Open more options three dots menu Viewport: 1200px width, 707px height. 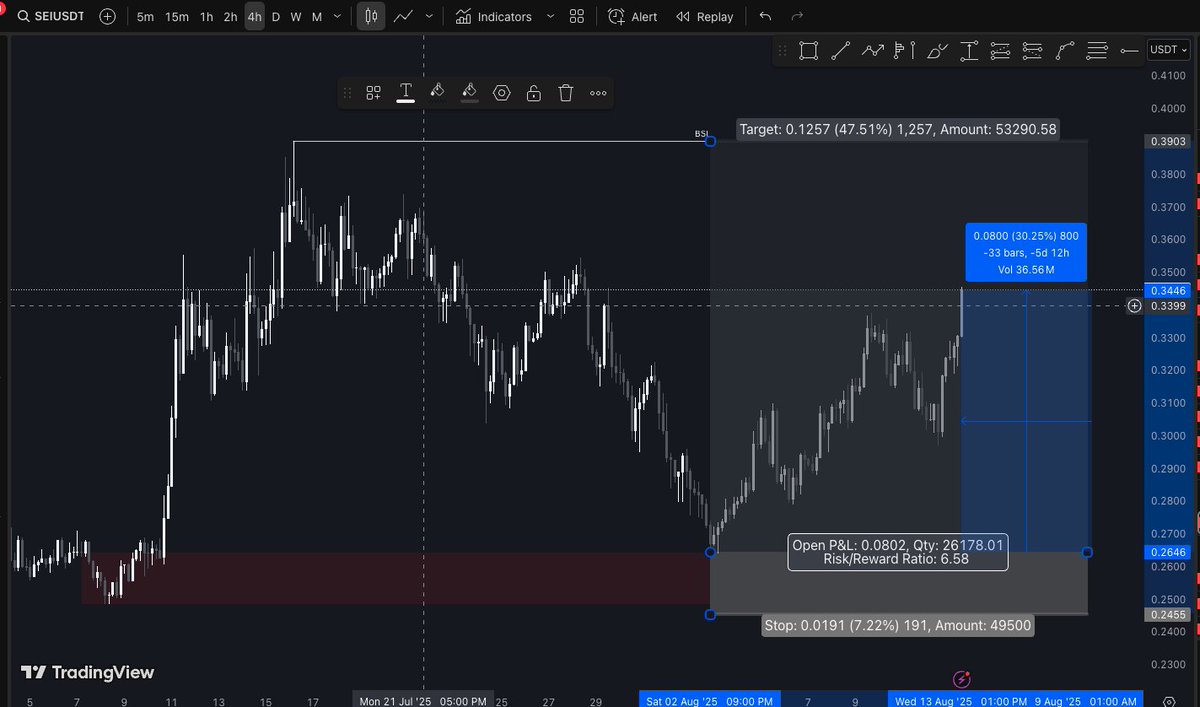(x=598, y=93)
